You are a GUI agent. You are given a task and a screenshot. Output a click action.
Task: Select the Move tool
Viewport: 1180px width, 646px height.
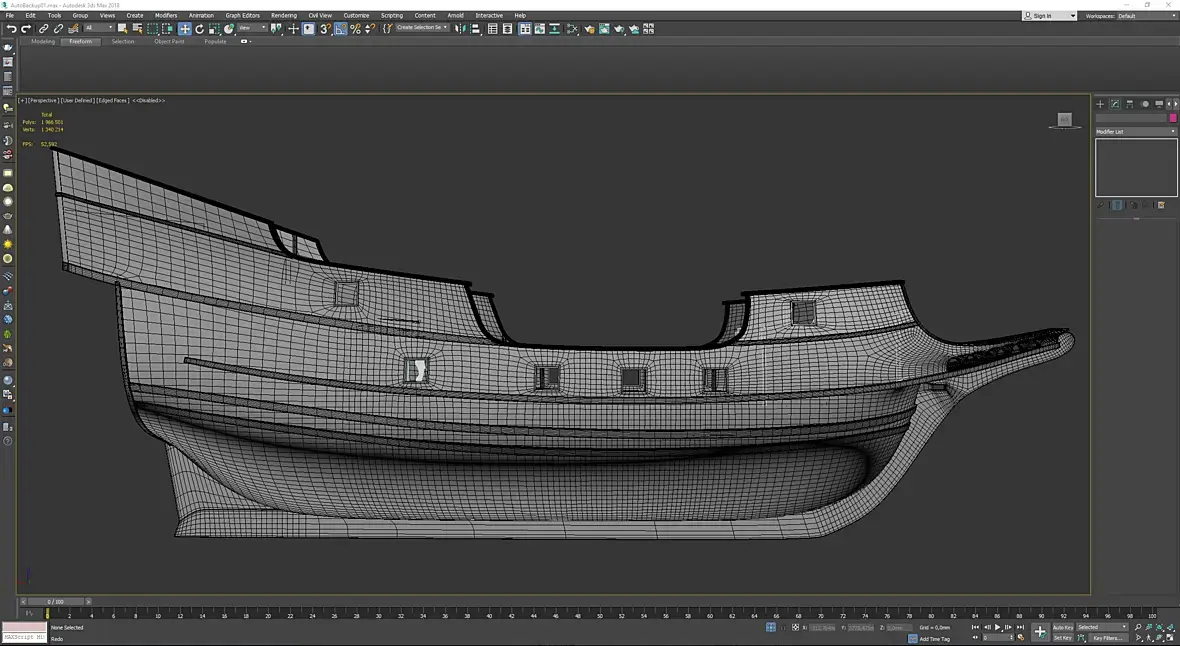pyautogui.click(x=185, y=29)
